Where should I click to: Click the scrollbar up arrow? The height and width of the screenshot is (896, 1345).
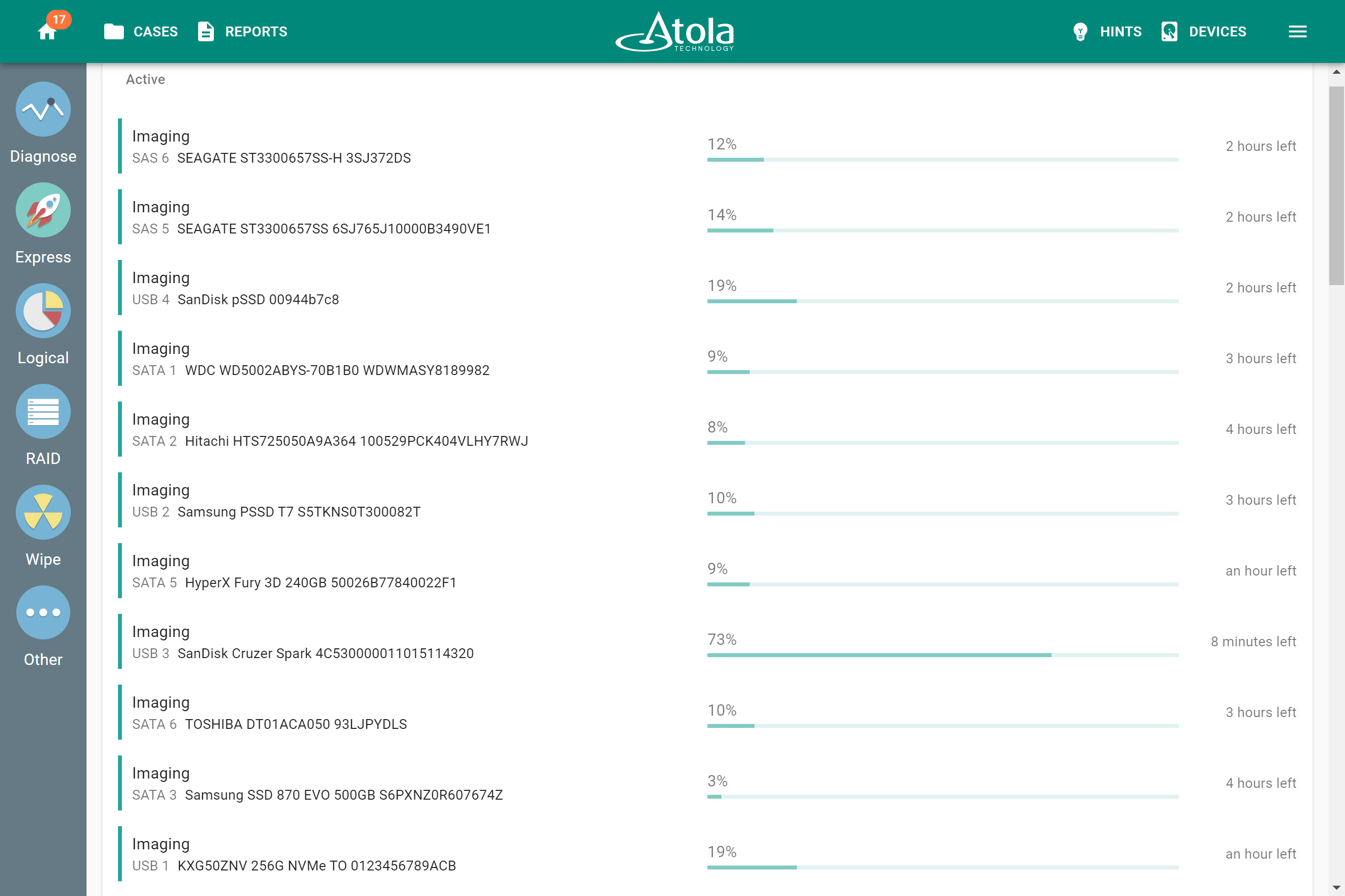pyautogui.click(x=1337, y=72)
